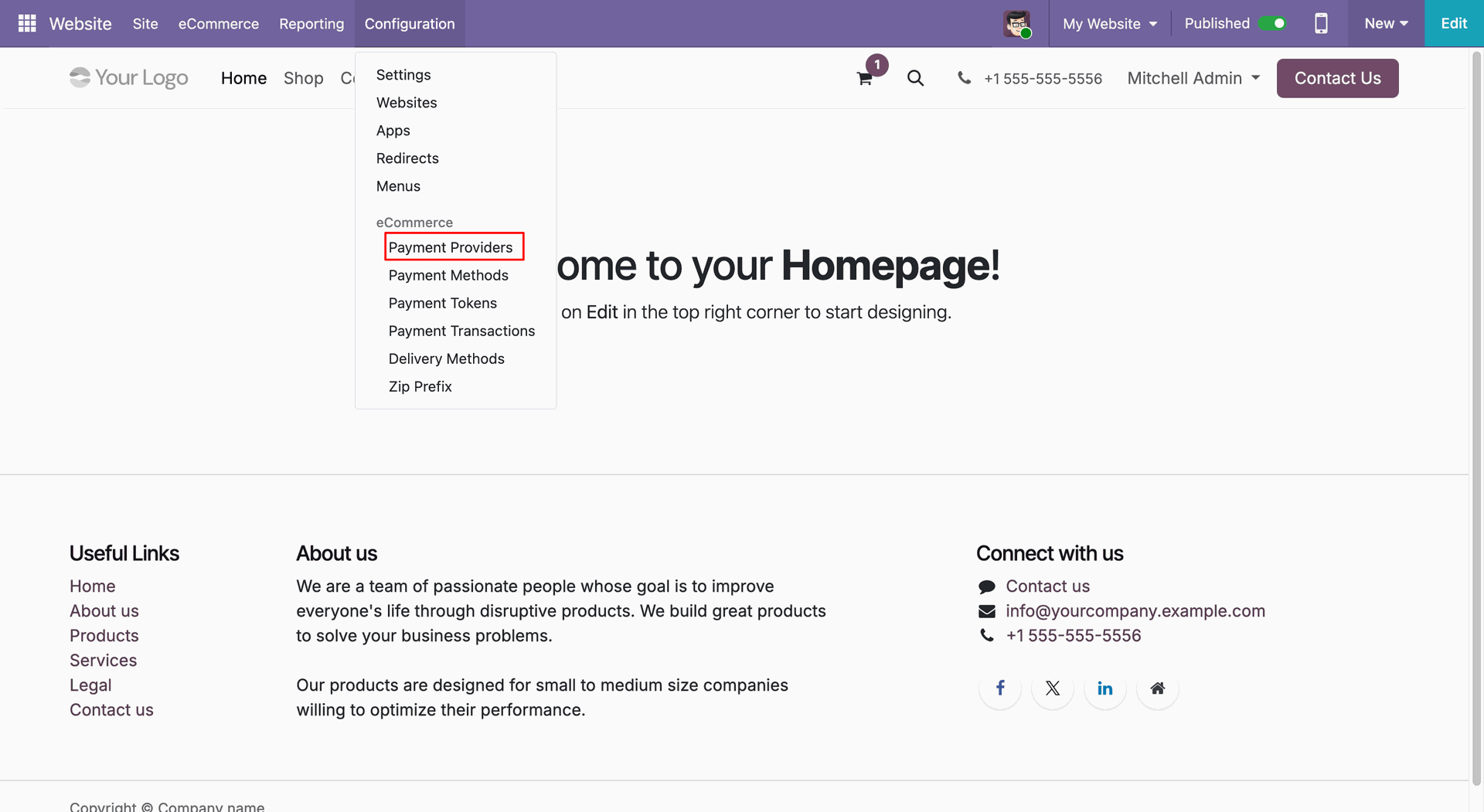Click the footer chat bubble icon
Screen dimensions: 1484x812
click(x=987, y=586)
